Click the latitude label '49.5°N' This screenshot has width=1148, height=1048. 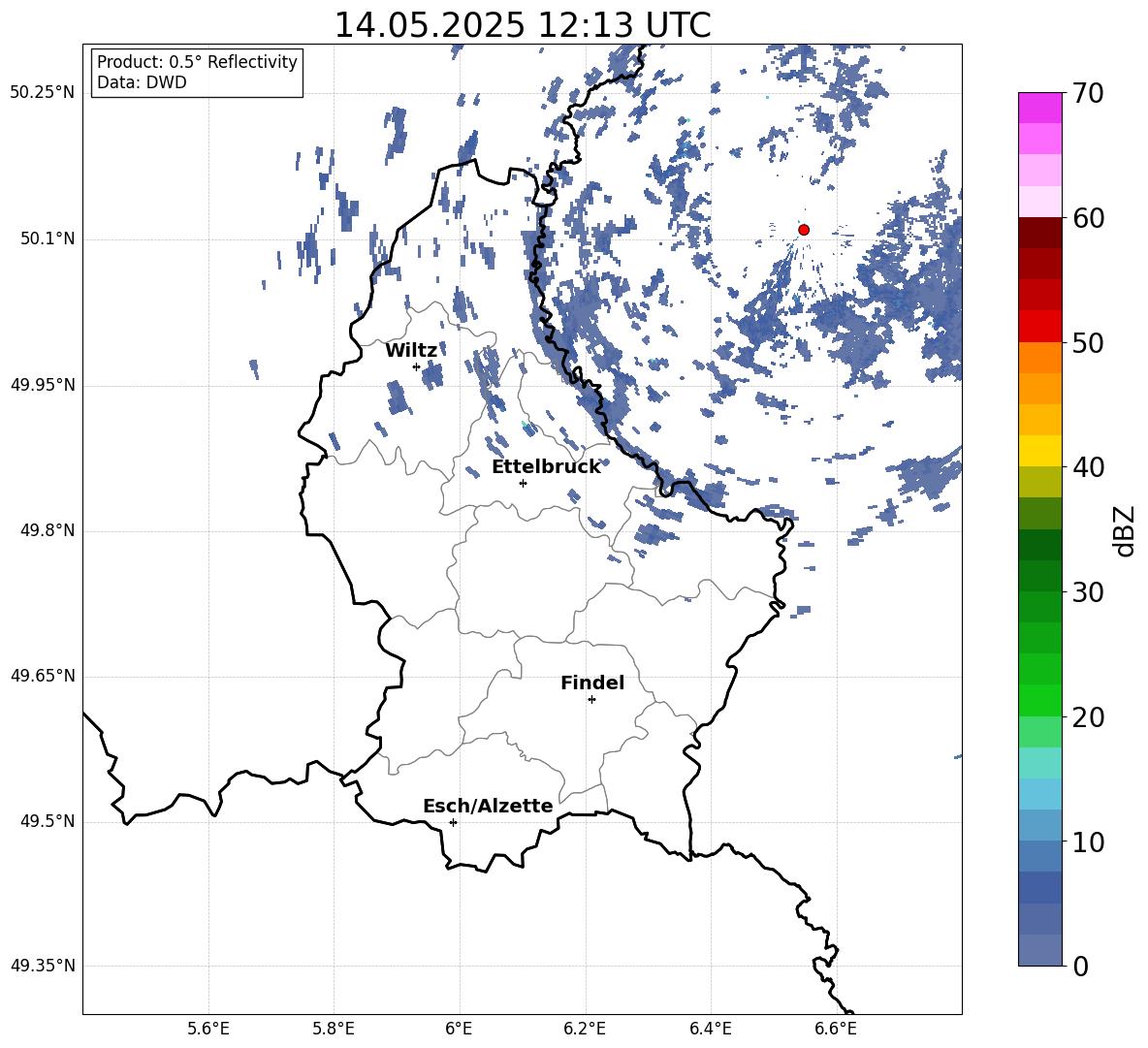point(47,821)
